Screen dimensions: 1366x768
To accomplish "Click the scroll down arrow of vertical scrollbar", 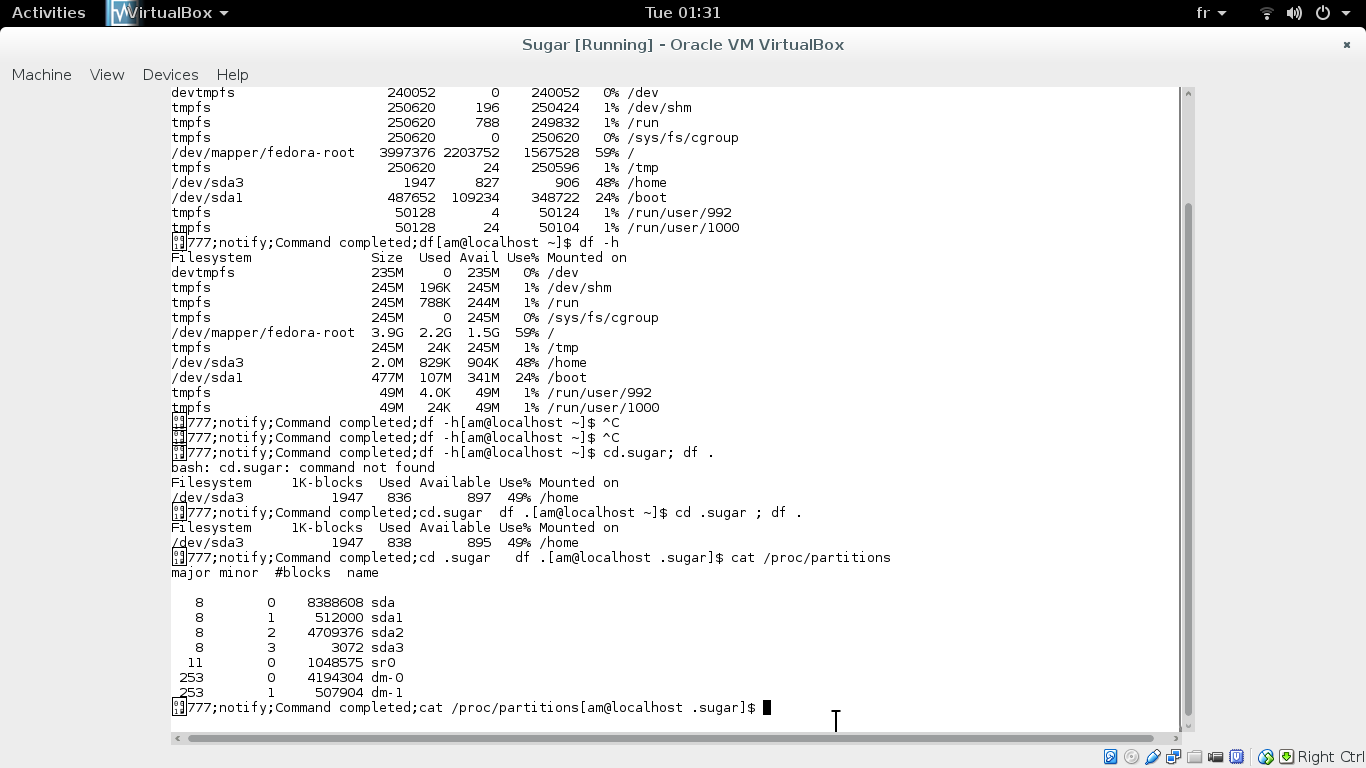I will 1188,725.
